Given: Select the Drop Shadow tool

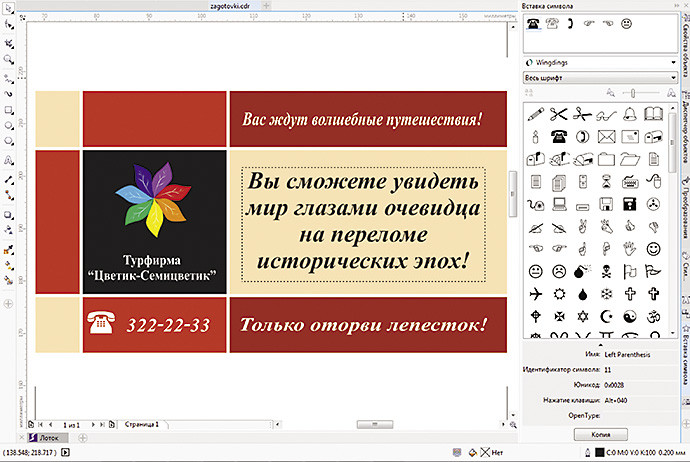Looking at the screenshot, I should [8, 215].
